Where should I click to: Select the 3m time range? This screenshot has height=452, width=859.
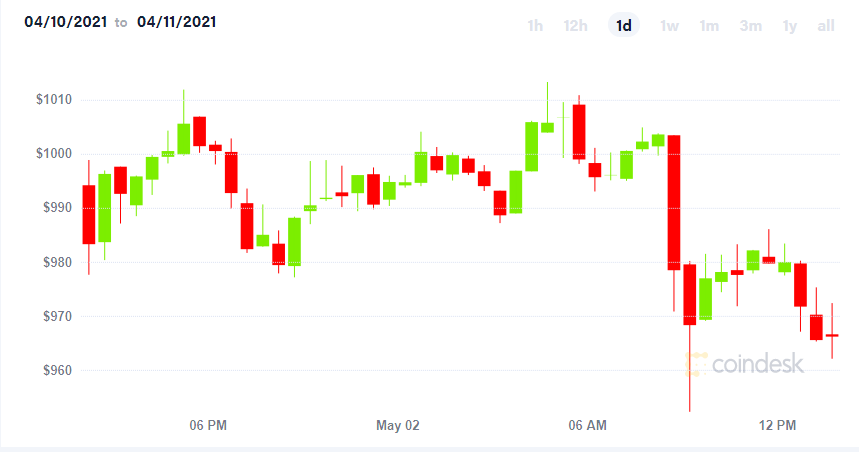[751, 26]
